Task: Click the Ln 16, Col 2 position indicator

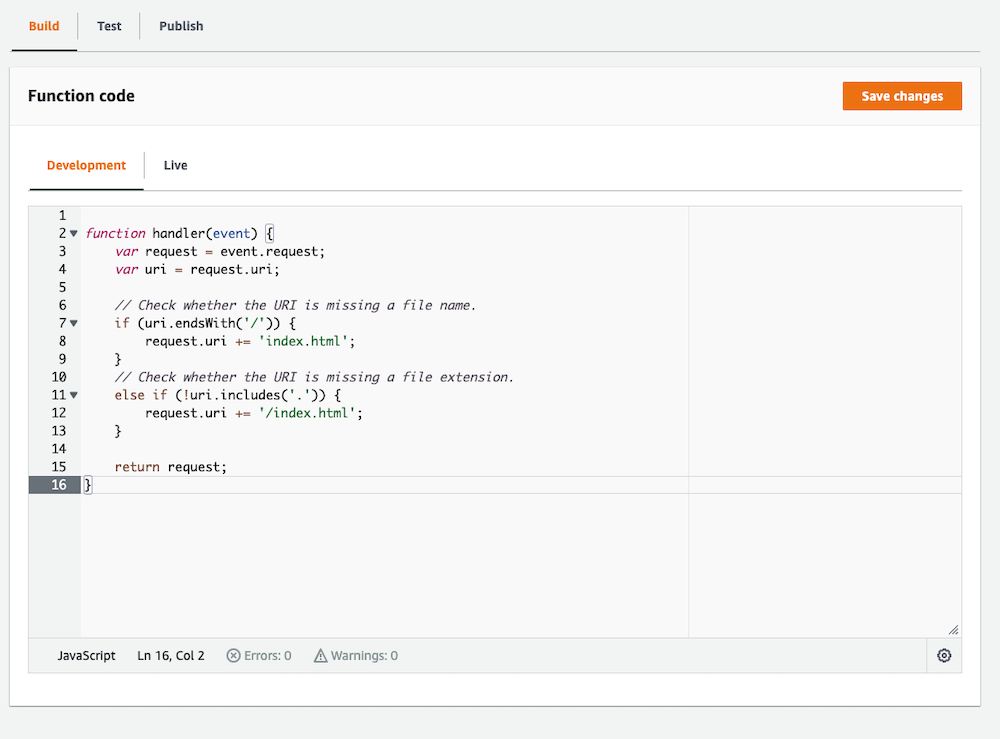Action: pos(170,655)
